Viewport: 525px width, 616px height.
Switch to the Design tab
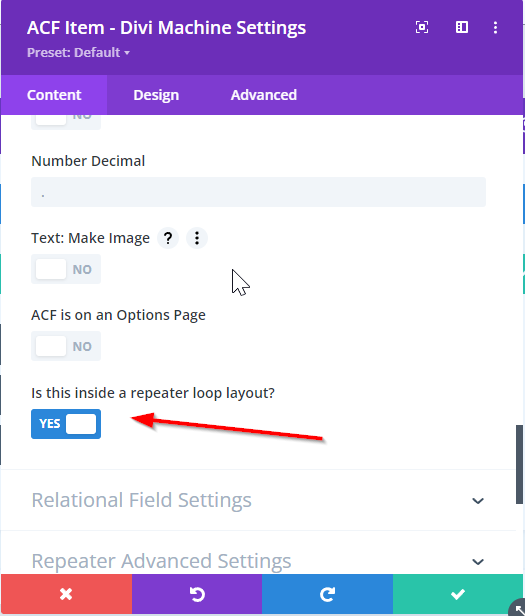(156, 95)
